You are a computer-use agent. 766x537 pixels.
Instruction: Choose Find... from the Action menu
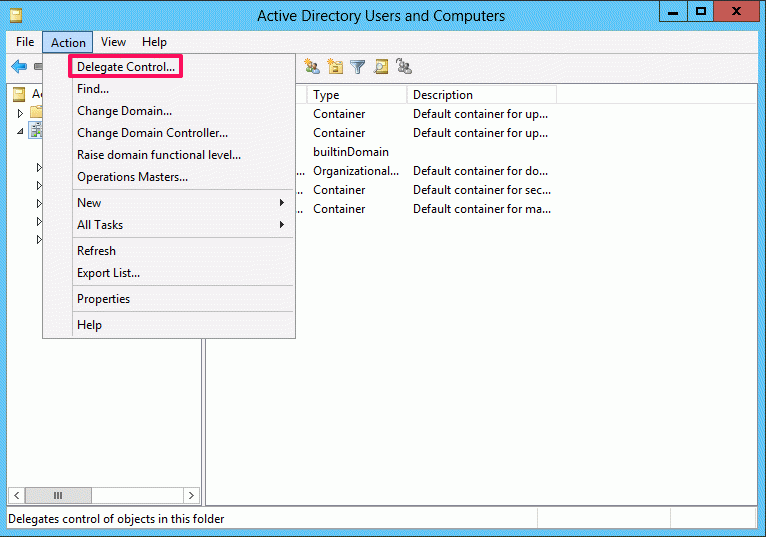(183, 89)
